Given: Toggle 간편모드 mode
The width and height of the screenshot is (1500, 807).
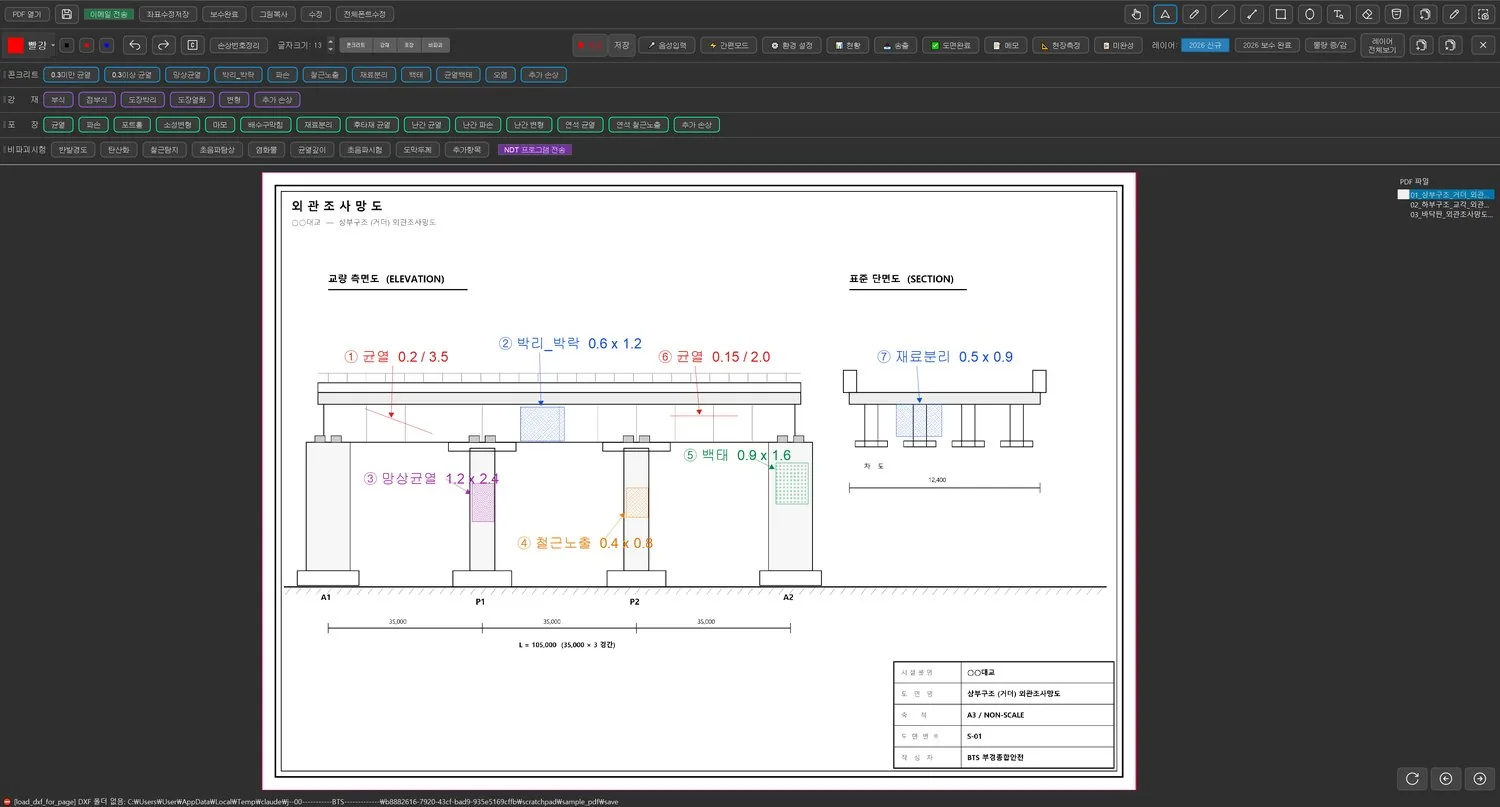Looking at the screenshot, I should tap(728, 45).
